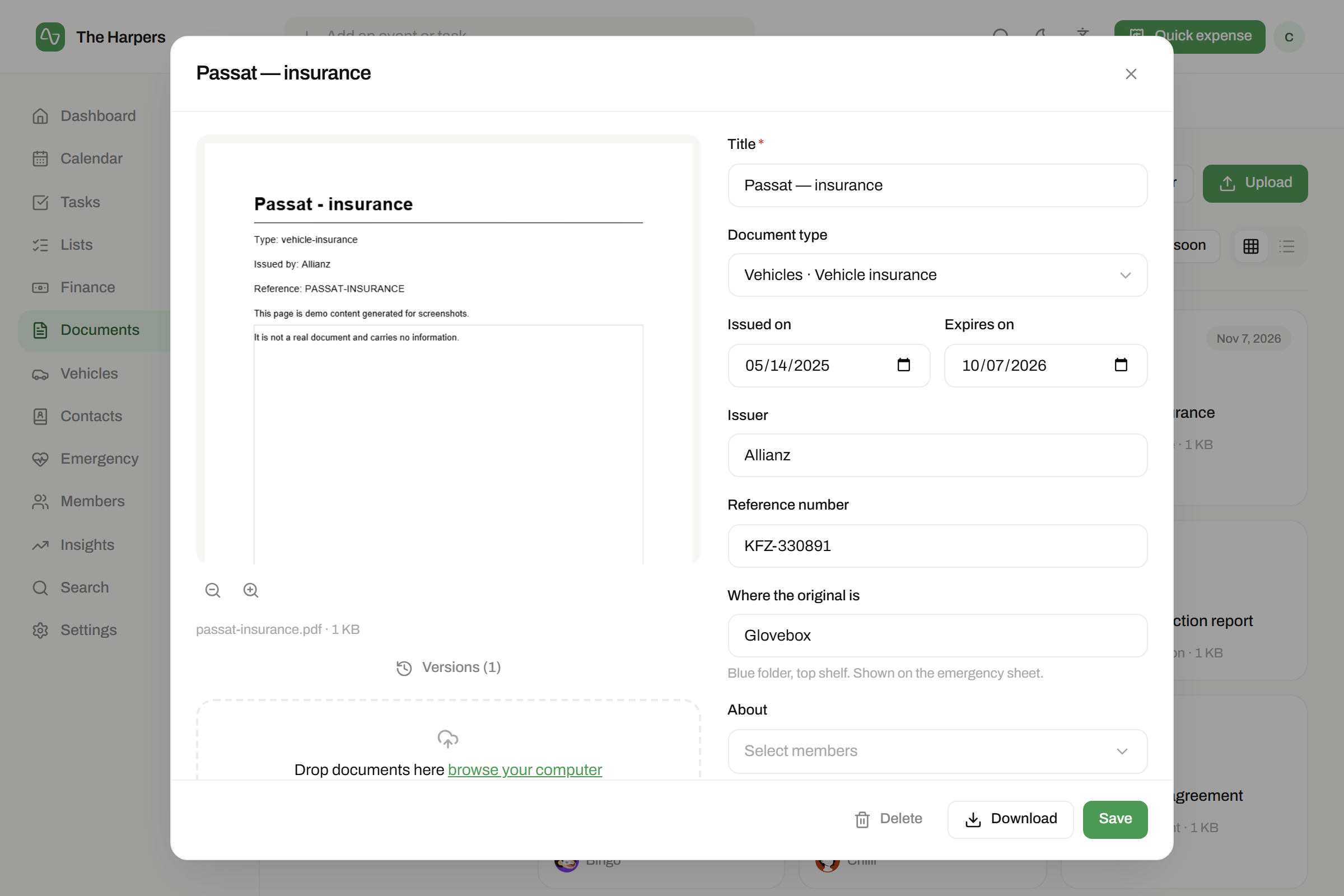
Task: Edit the Where the original is field
Action: pyautogui.click(x=937, y=636)
